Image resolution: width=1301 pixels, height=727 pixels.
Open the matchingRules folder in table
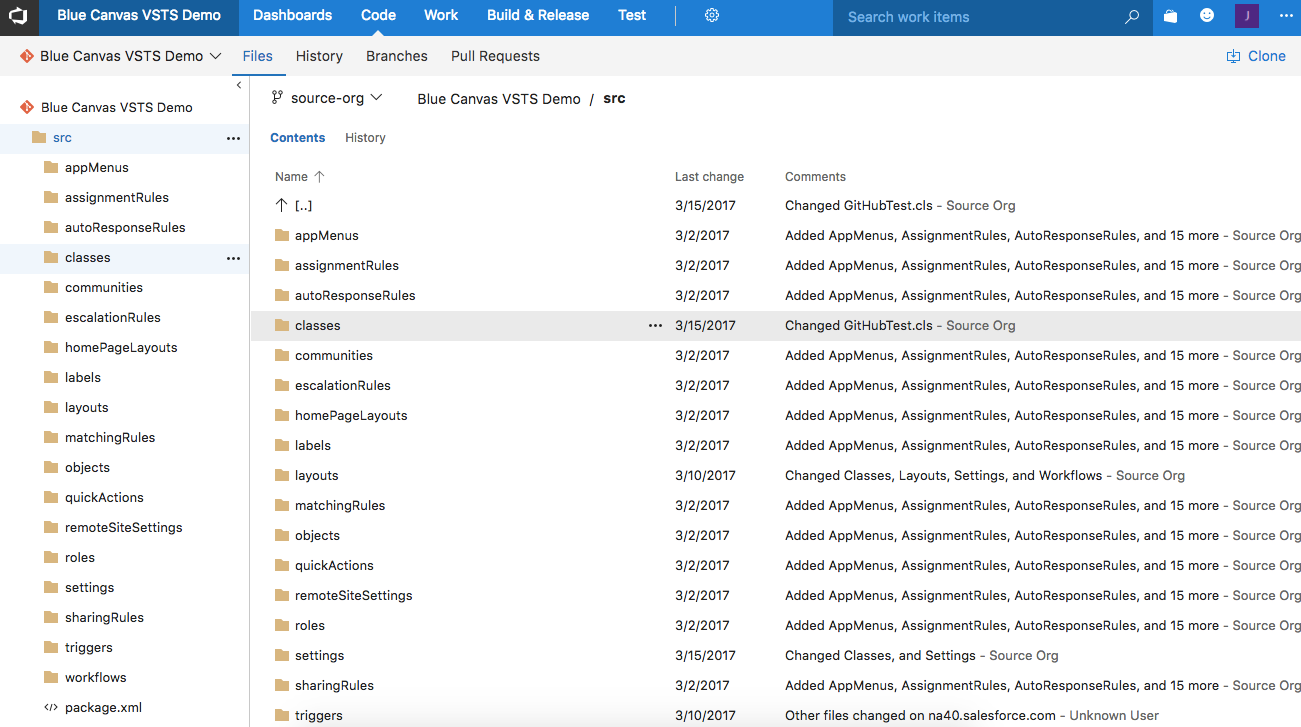[340, 506]
